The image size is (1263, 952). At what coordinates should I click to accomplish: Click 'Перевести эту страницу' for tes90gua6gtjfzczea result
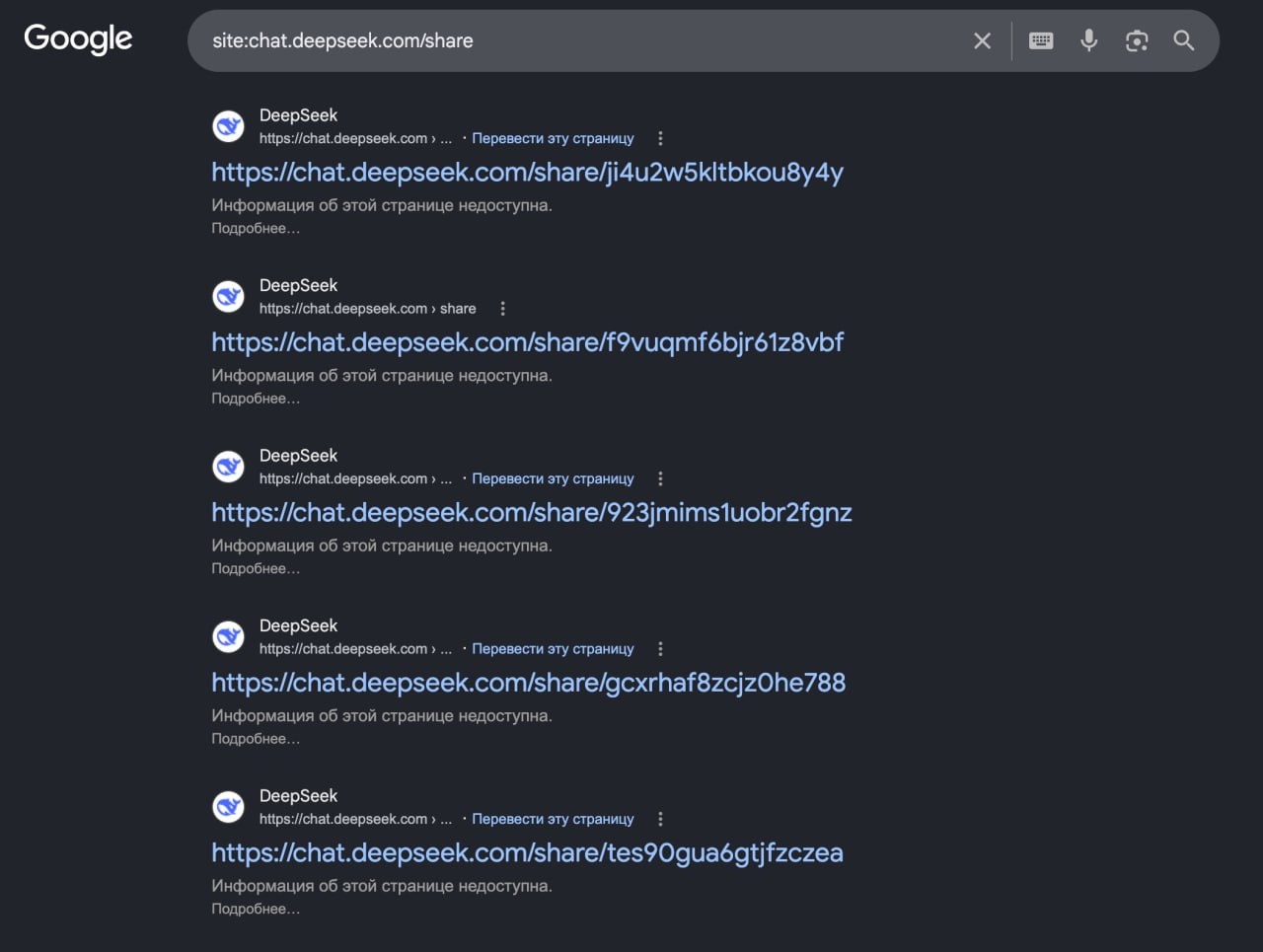(553, 819)
